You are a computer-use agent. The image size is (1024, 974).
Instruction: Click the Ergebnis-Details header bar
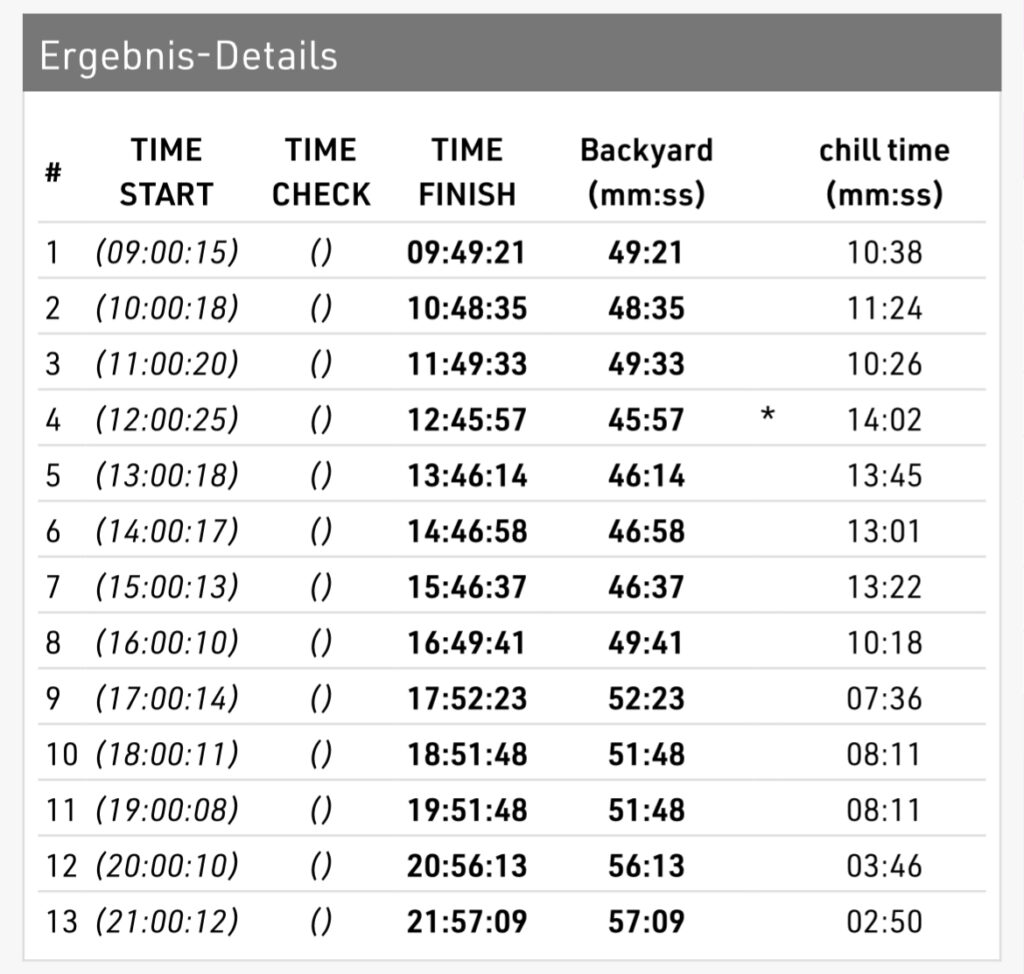point(511,55)
